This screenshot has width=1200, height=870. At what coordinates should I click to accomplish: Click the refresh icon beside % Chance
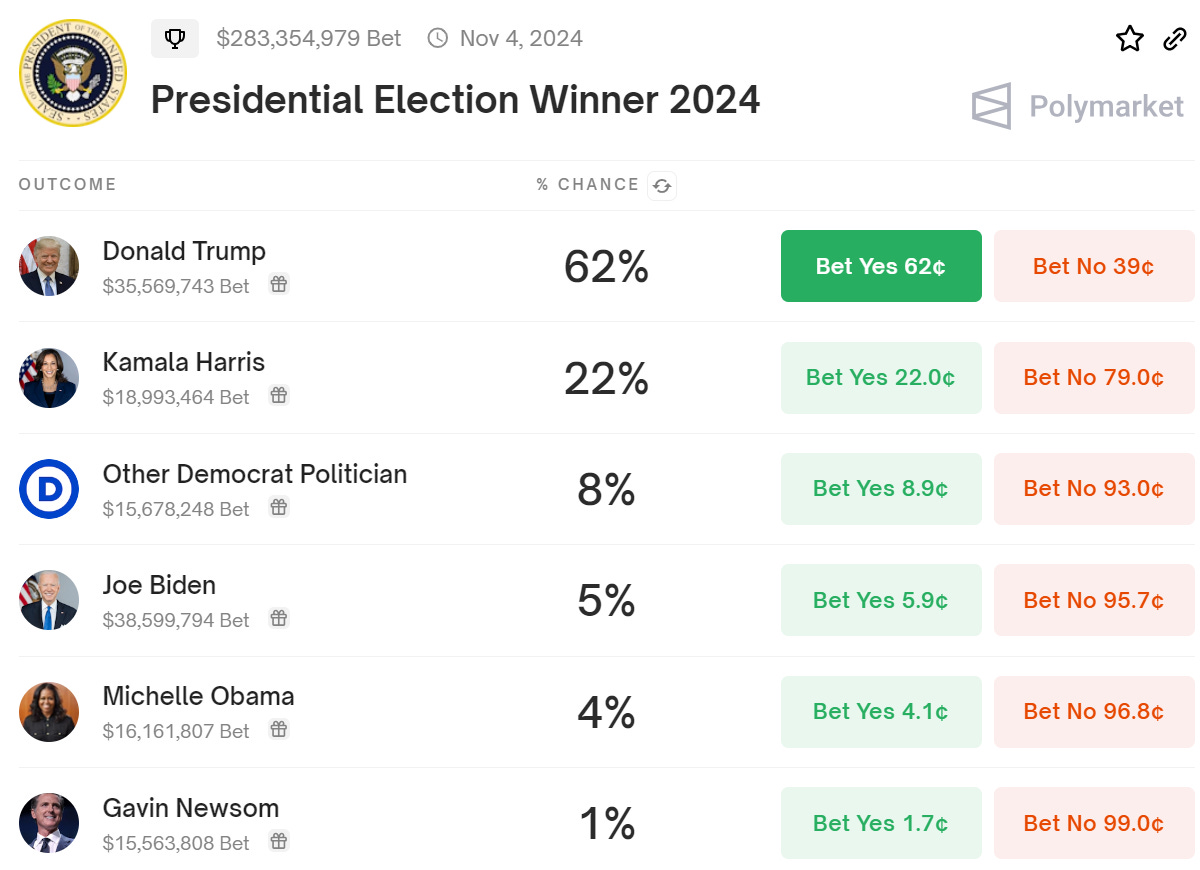[662, 185]
